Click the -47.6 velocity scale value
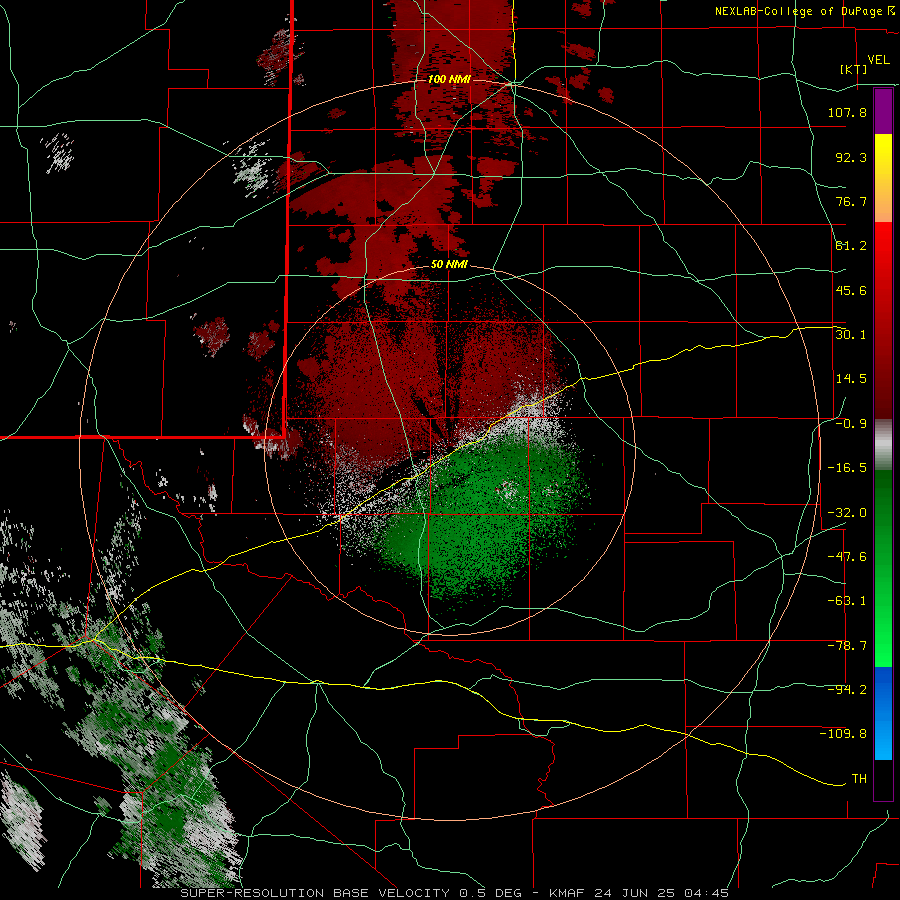 pos(847,557)
